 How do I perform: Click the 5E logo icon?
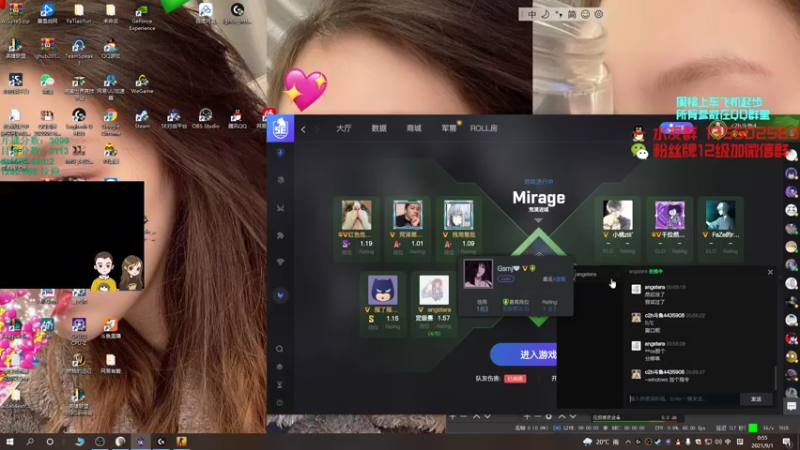coord(280,129)
